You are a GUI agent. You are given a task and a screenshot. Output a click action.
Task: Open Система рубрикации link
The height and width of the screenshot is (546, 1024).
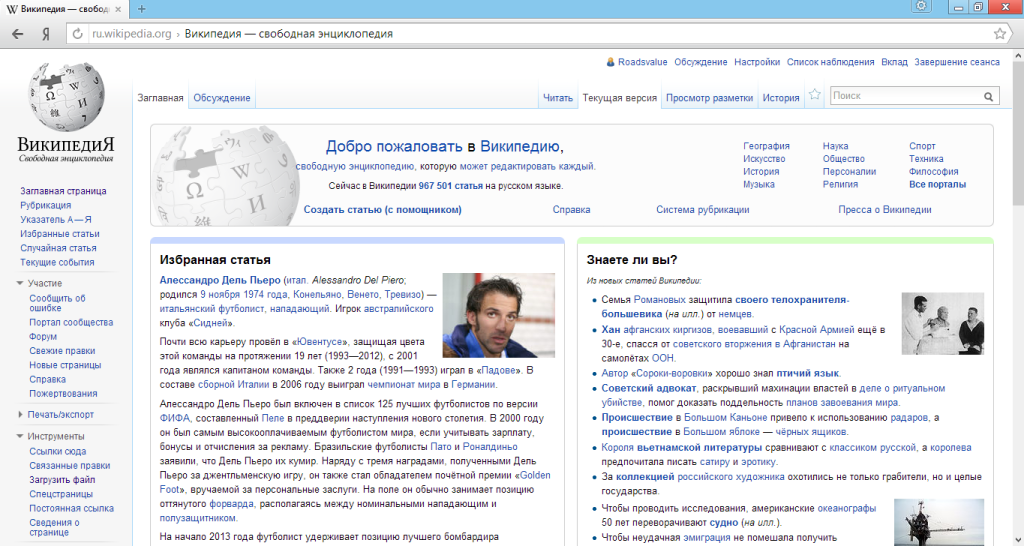(x=703, y=210)
